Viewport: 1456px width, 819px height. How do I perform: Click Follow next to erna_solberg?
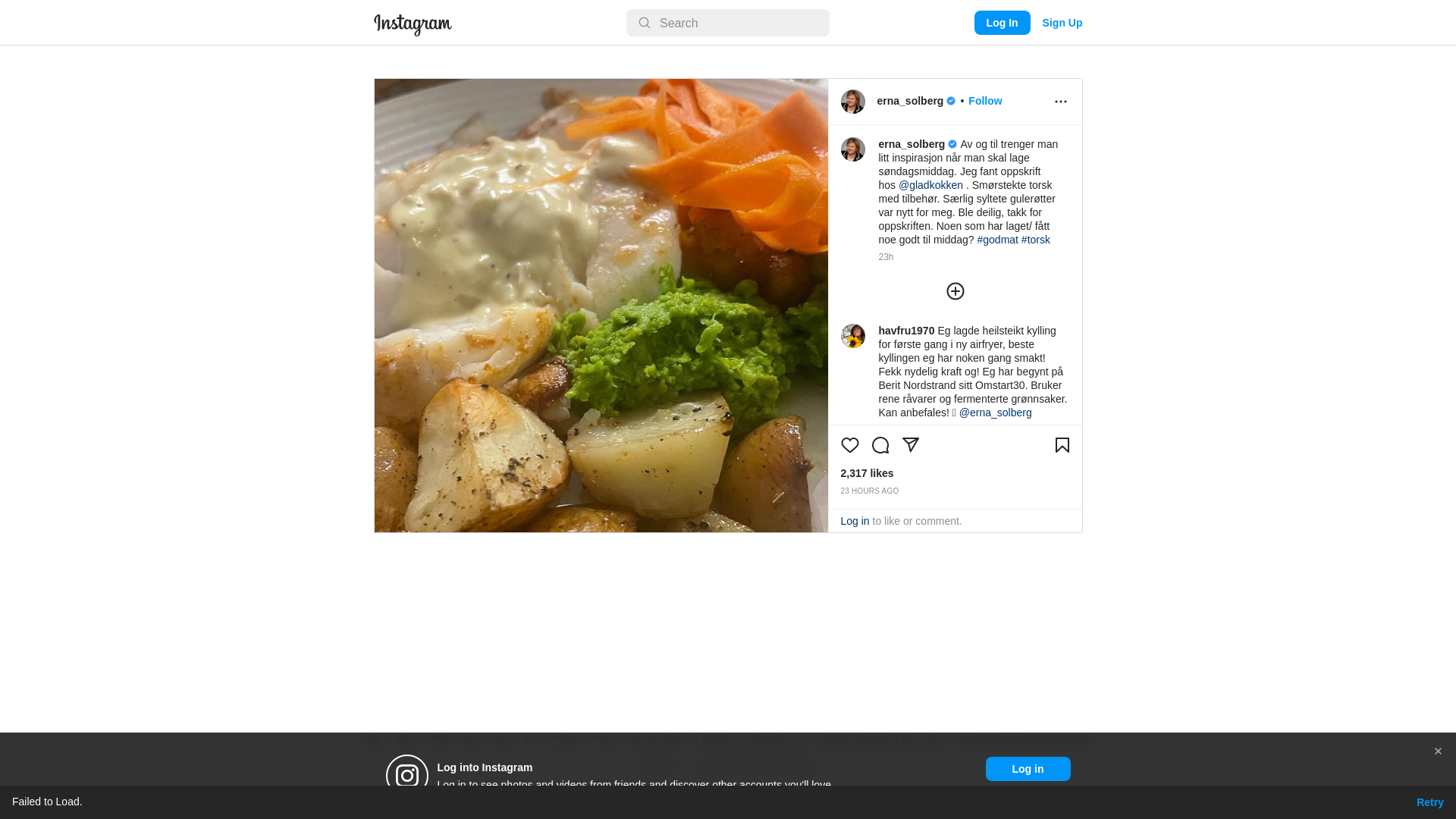pos(984,101)
